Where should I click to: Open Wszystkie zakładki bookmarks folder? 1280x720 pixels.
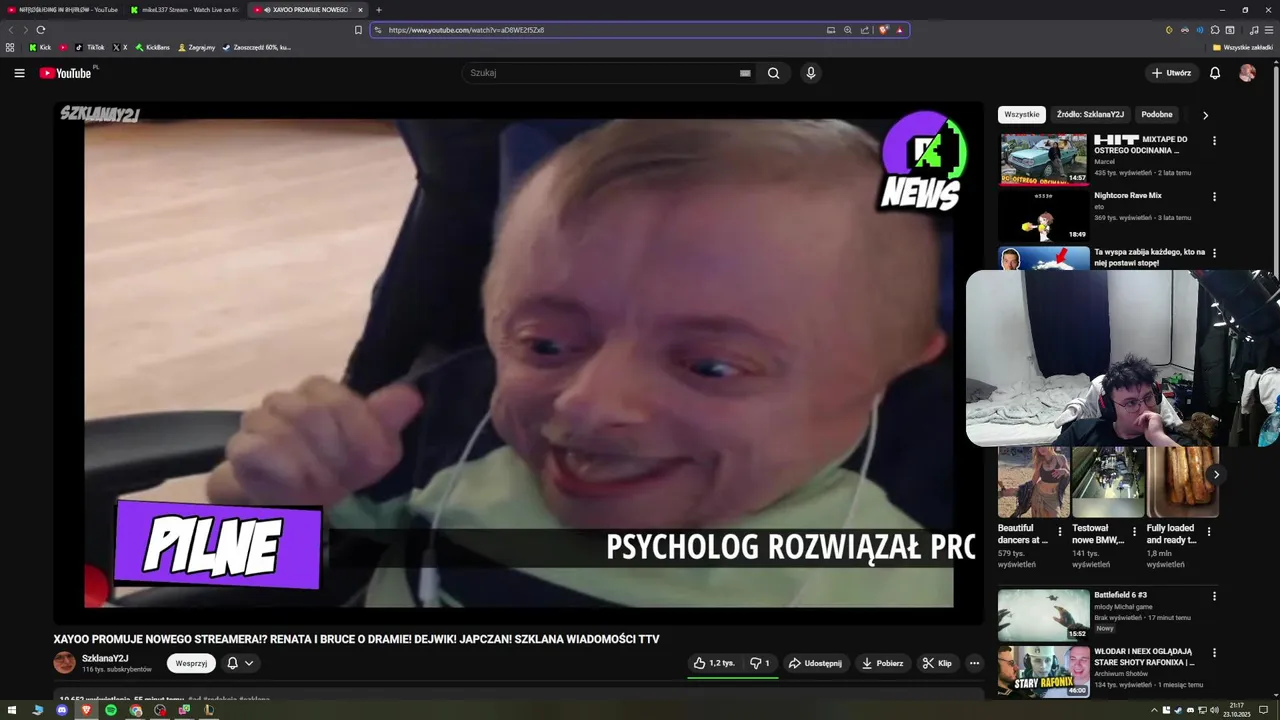[x=1243, y=47]
